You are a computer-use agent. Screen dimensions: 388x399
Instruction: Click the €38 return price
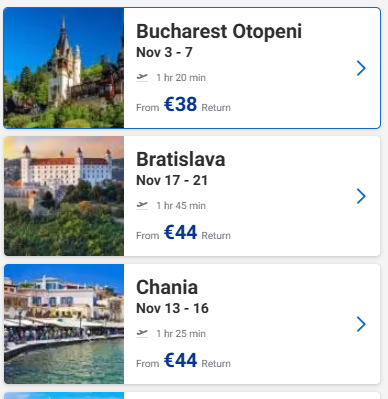[180, 104]
